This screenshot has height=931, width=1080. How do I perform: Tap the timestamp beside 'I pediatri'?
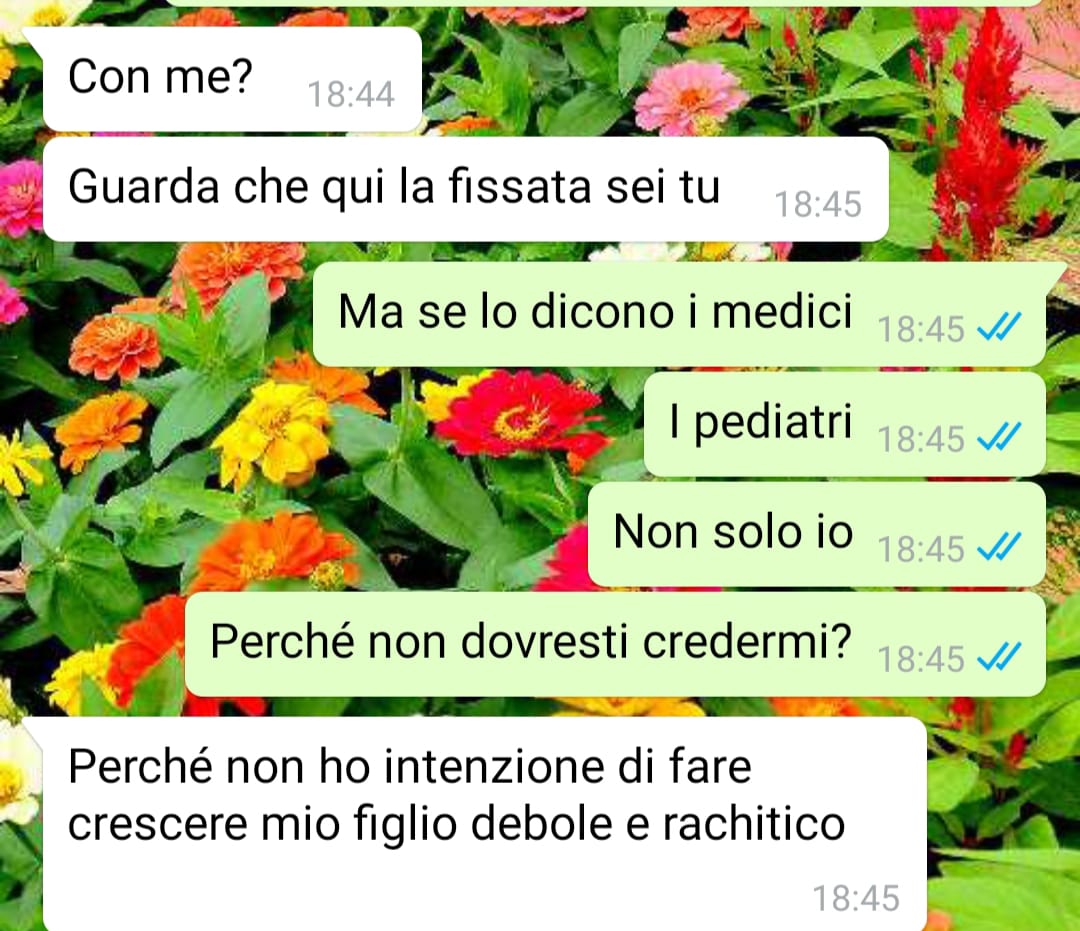(920, 439)
